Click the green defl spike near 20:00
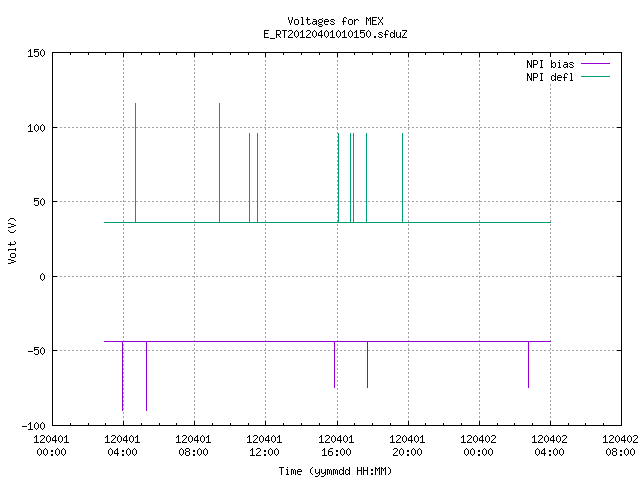Image resolution: width=640 pixels, height=480 pixels. [402, 178]
